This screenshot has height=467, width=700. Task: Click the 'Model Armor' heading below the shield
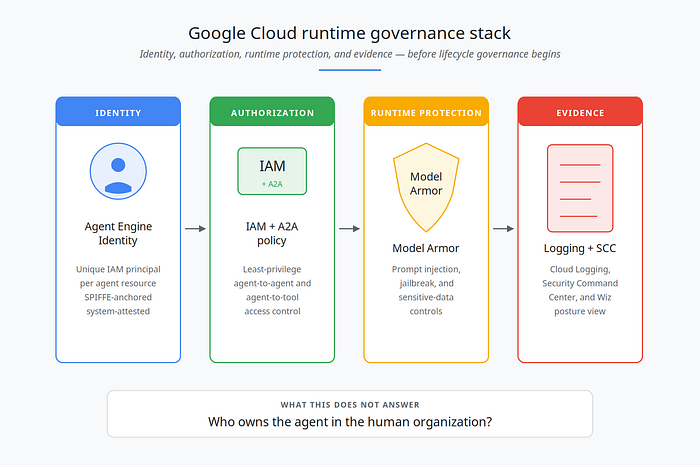click(x=426, y=248)
